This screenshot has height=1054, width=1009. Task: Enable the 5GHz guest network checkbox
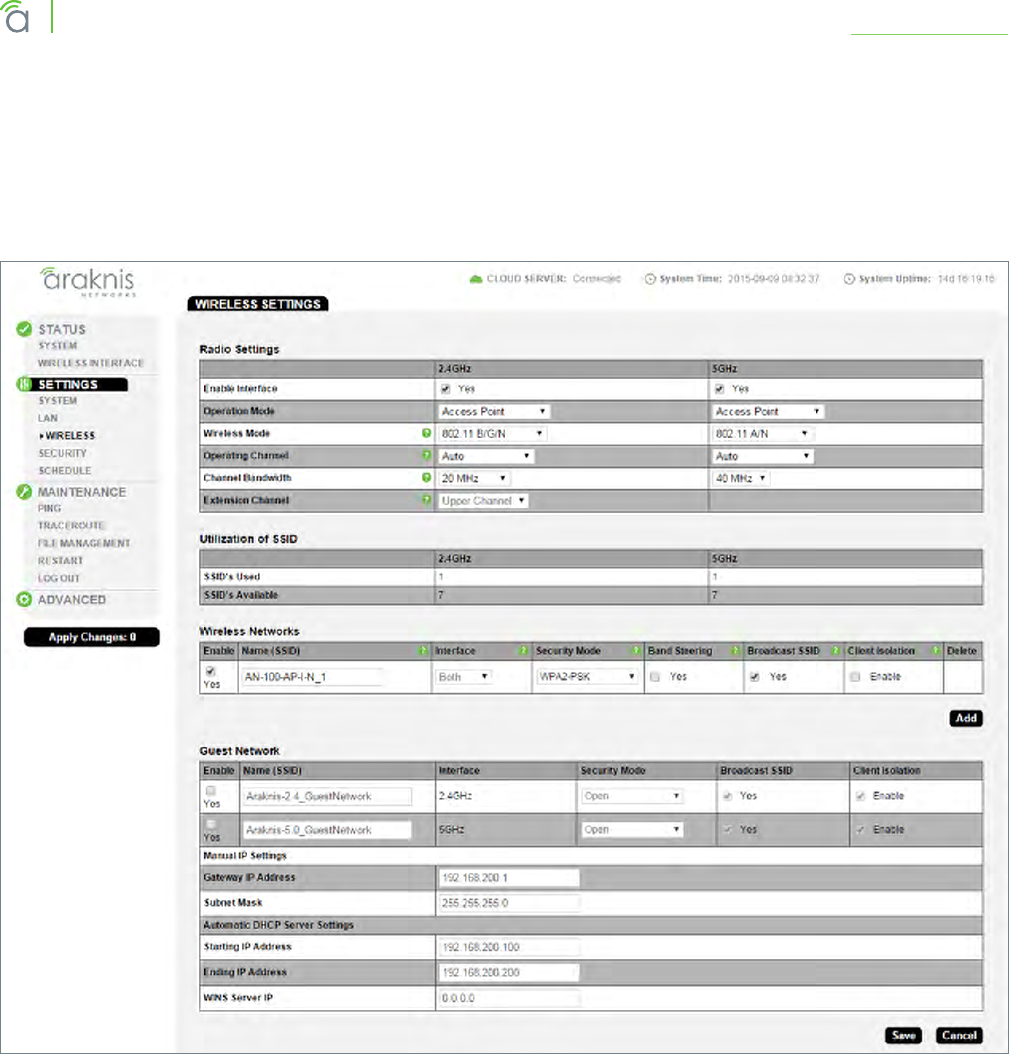pos(210,824)
